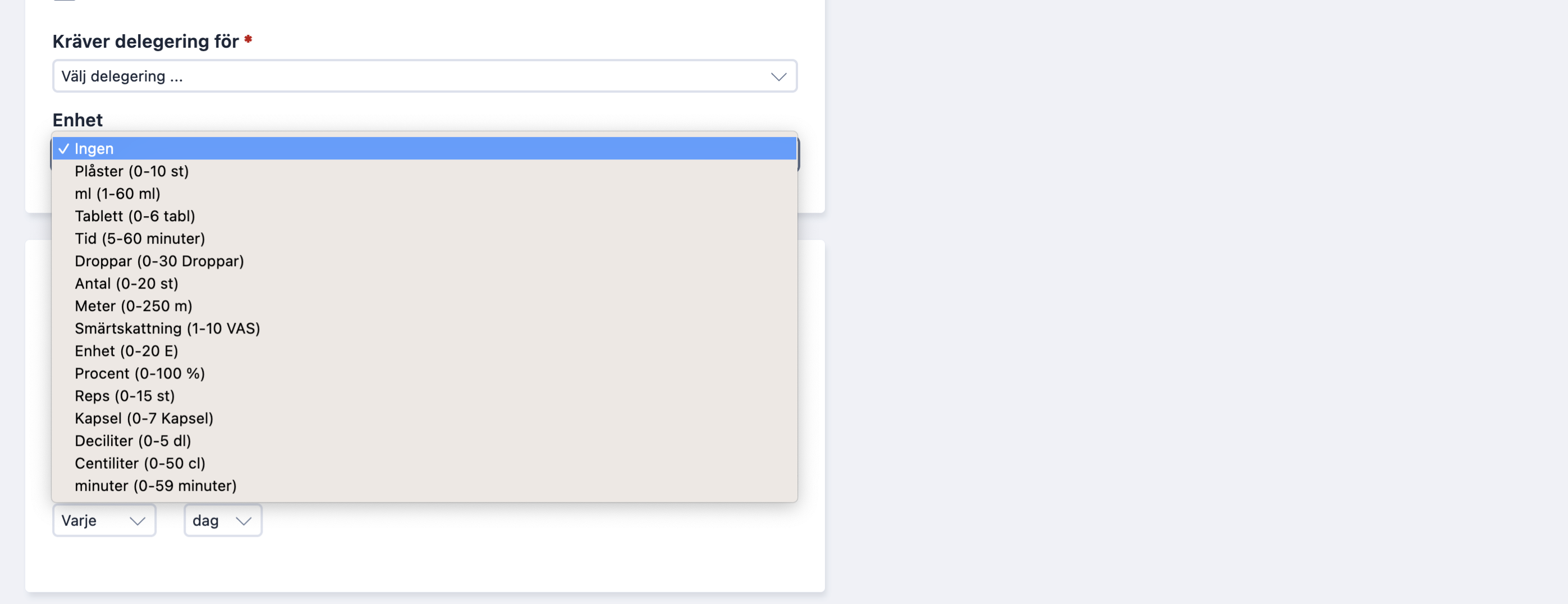Viewport: 1568px width, 604px height.
Task: Select Antal (0-20 st) unit
Action: point(425,283)
